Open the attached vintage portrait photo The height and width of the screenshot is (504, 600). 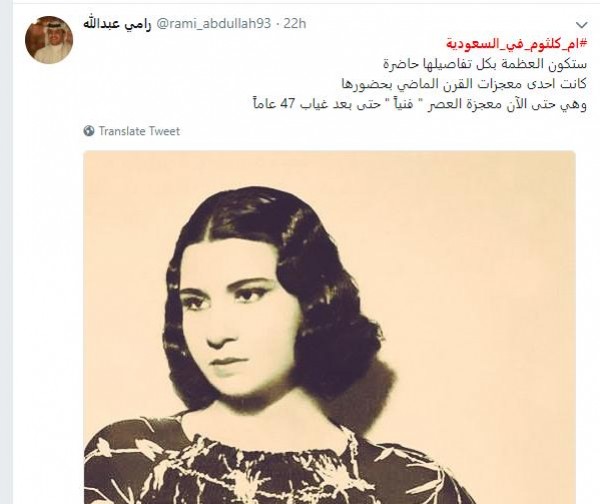coord(329,327)
